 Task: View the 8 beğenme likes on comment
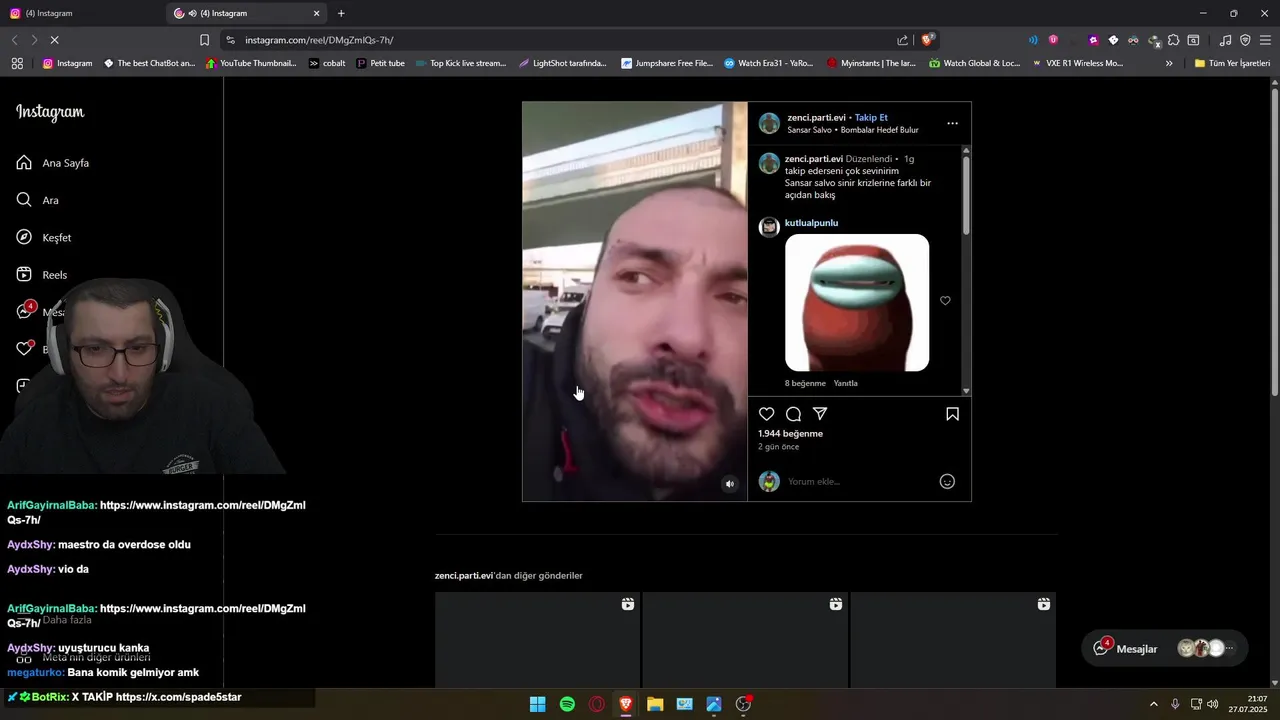805,383
